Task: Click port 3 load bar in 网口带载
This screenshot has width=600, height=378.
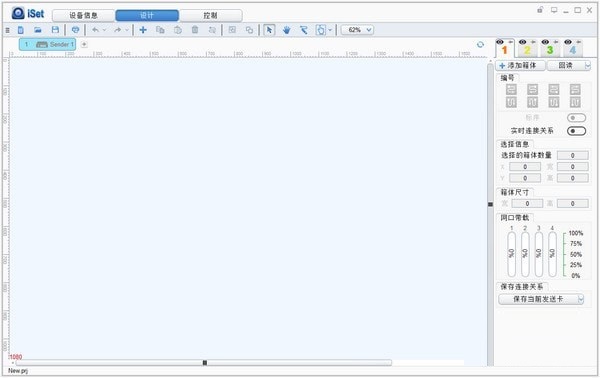Action: (x=538, y=254)
